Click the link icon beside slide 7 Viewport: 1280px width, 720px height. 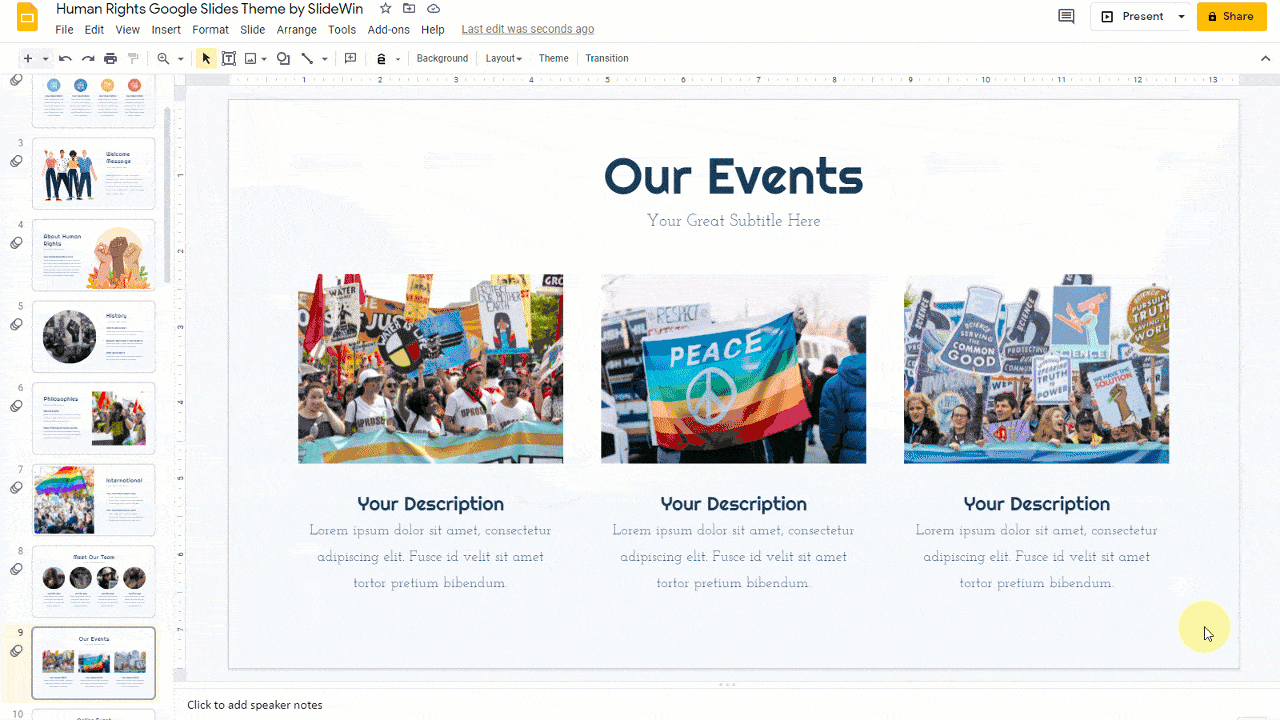17,488
